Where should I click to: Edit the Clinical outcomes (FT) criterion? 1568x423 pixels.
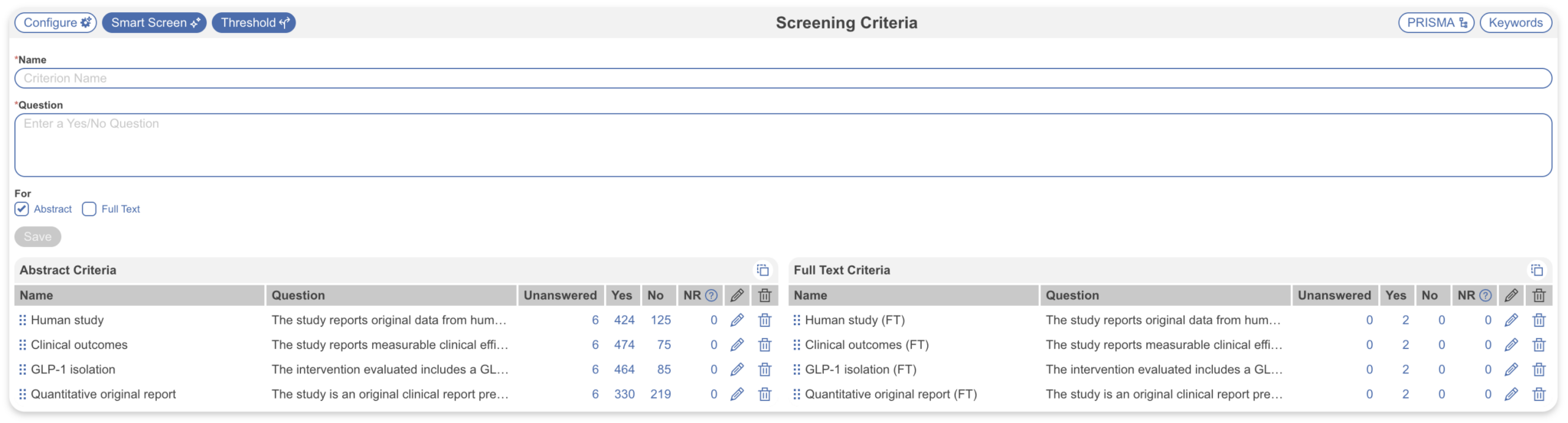coord(1511,345)
